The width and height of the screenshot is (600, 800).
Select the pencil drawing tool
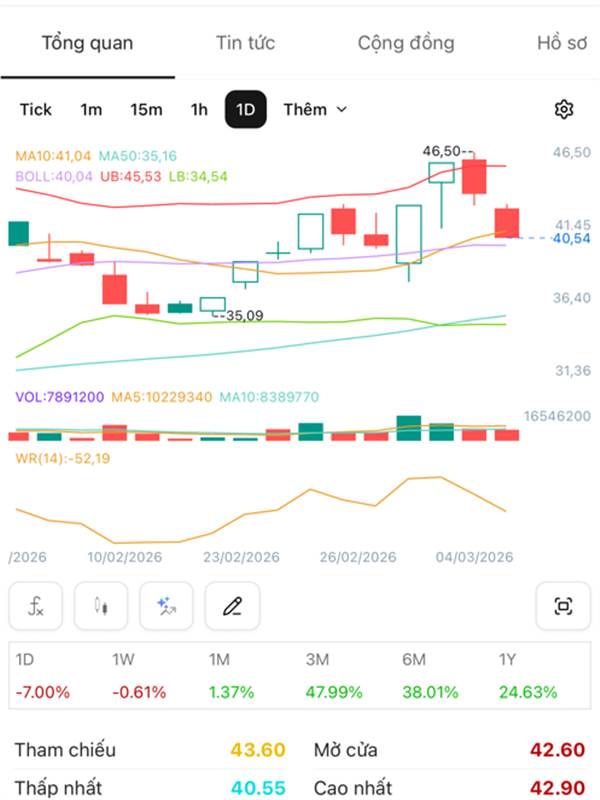(x=232, y=606)
